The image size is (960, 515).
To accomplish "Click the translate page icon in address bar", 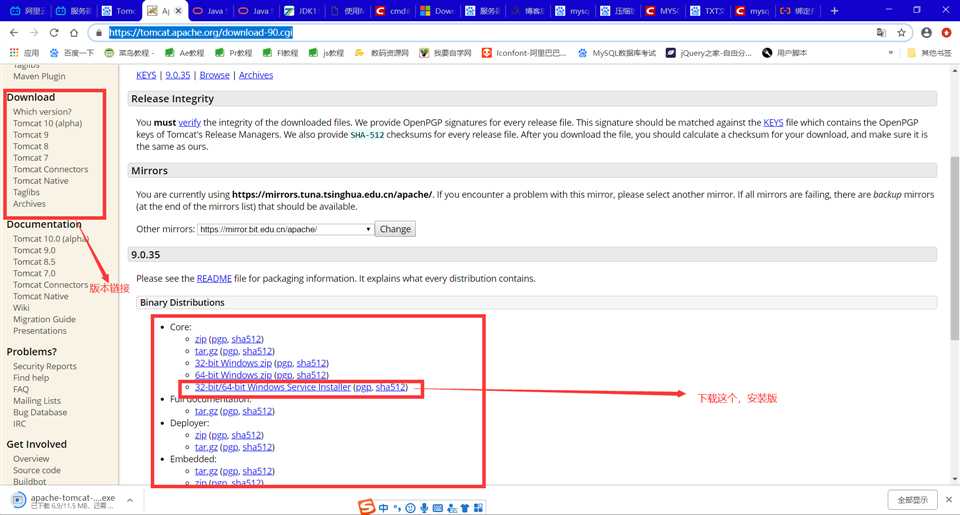I will (x=880, y=32).
